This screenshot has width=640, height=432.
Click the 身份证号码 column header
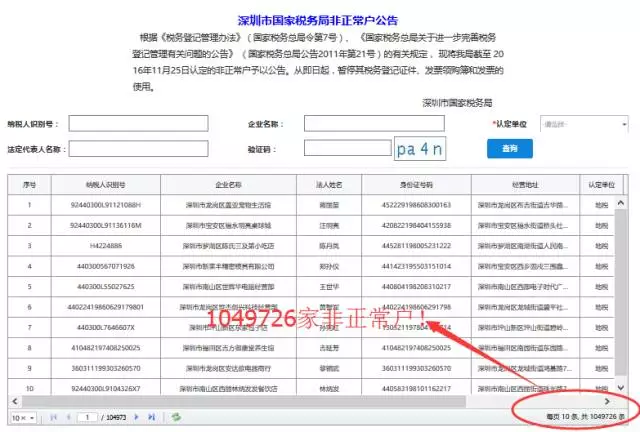[x=416, y=185]
